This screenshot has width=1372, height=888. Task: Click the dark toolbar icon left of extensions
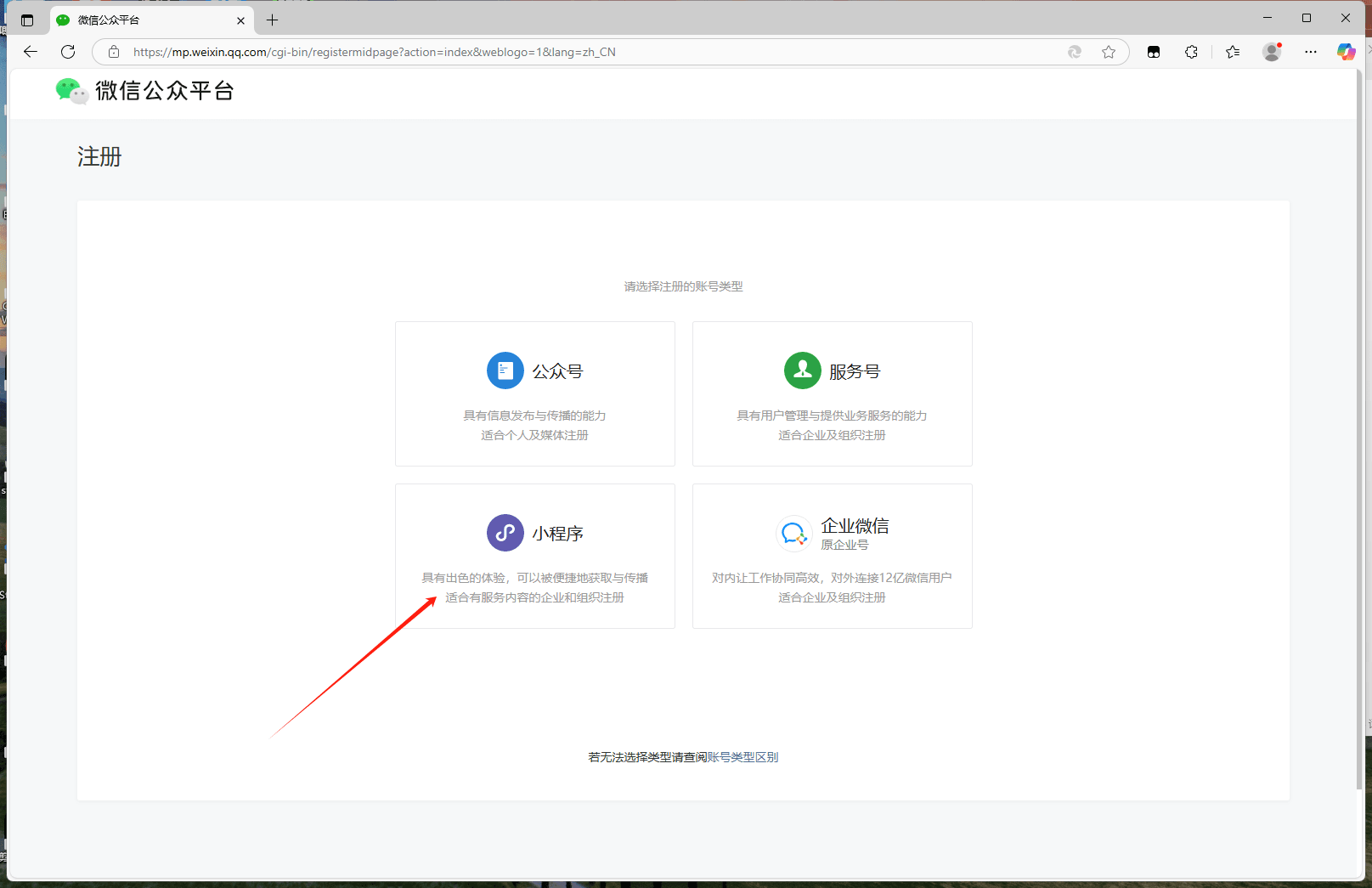coord(1154,52)
